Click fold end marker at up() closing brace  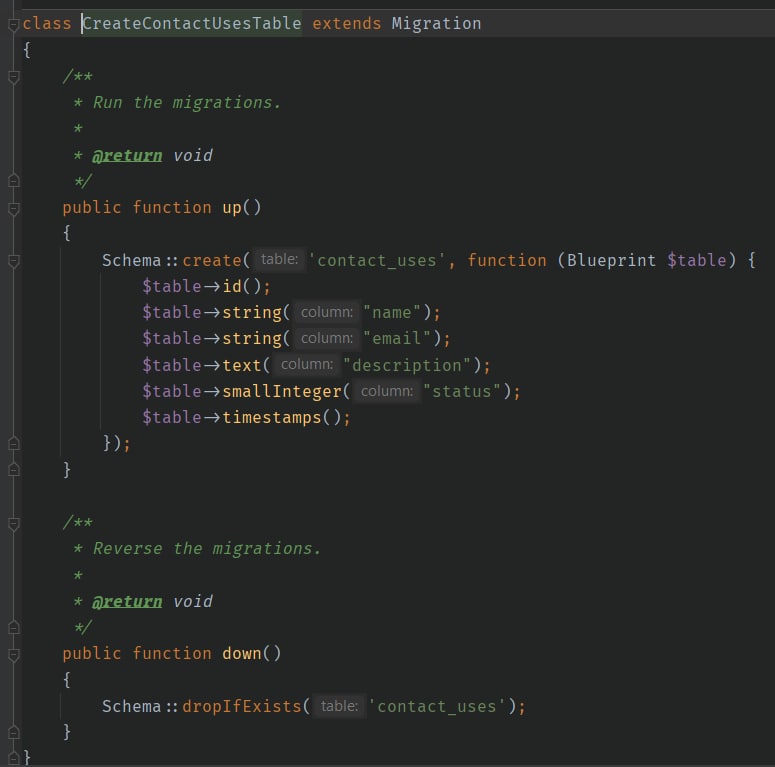(14, 469)
